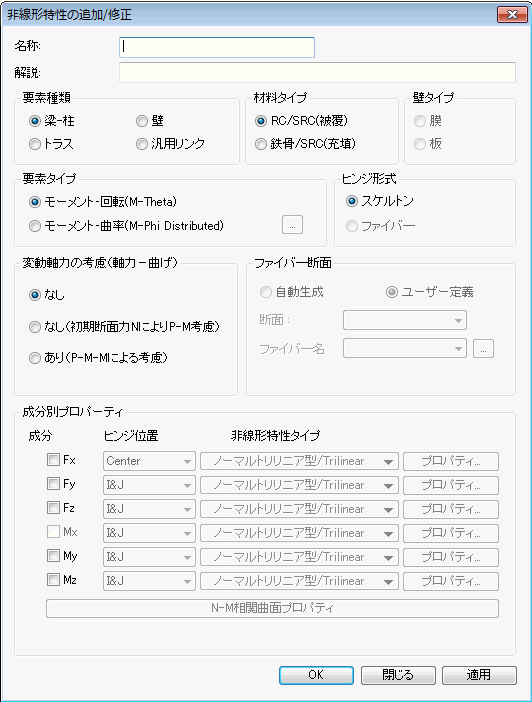
Task: Click the 解説 description input field
Action: (317, 72)
